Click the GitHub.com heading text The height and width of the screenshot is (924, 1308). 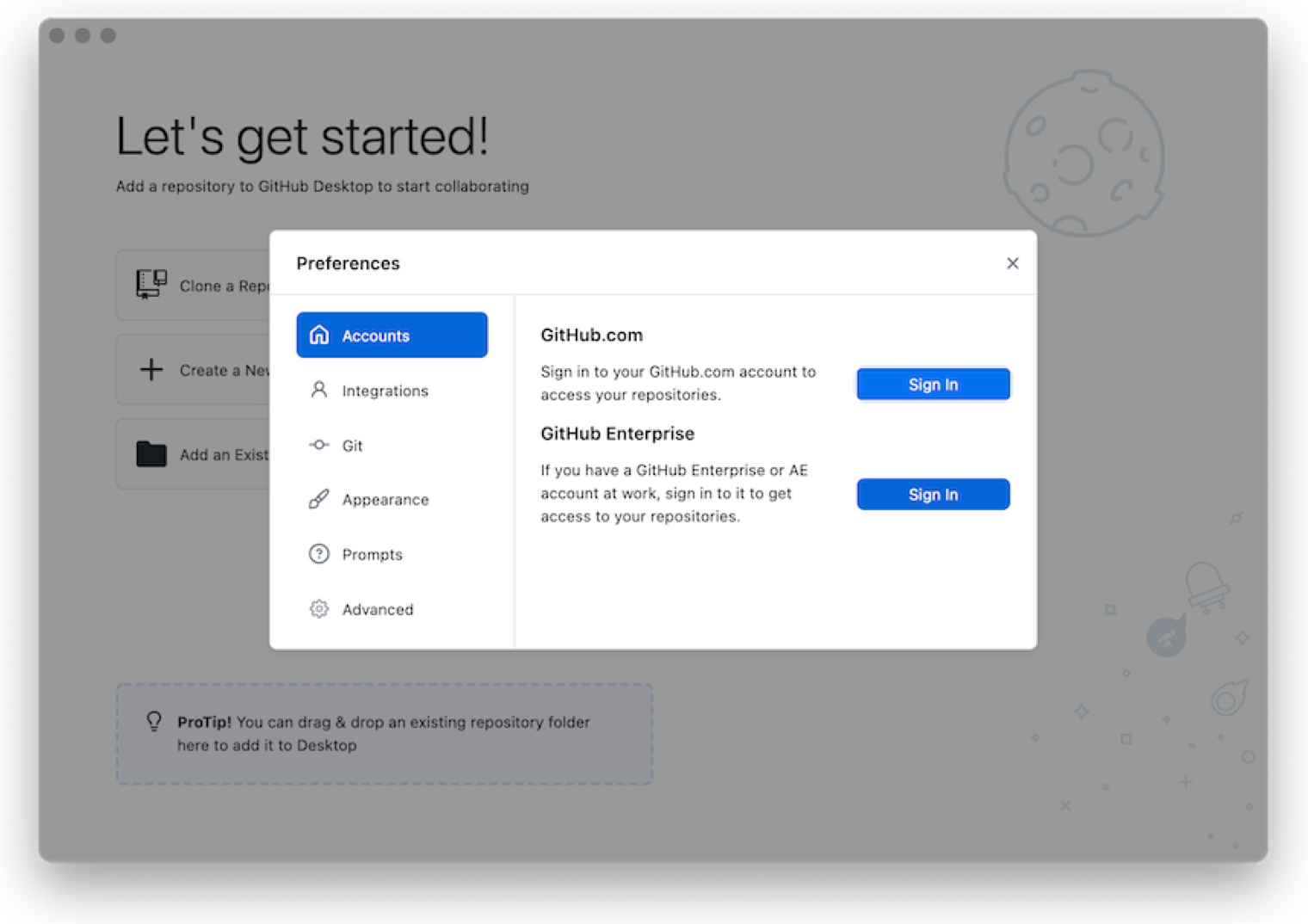coord(592,335)
